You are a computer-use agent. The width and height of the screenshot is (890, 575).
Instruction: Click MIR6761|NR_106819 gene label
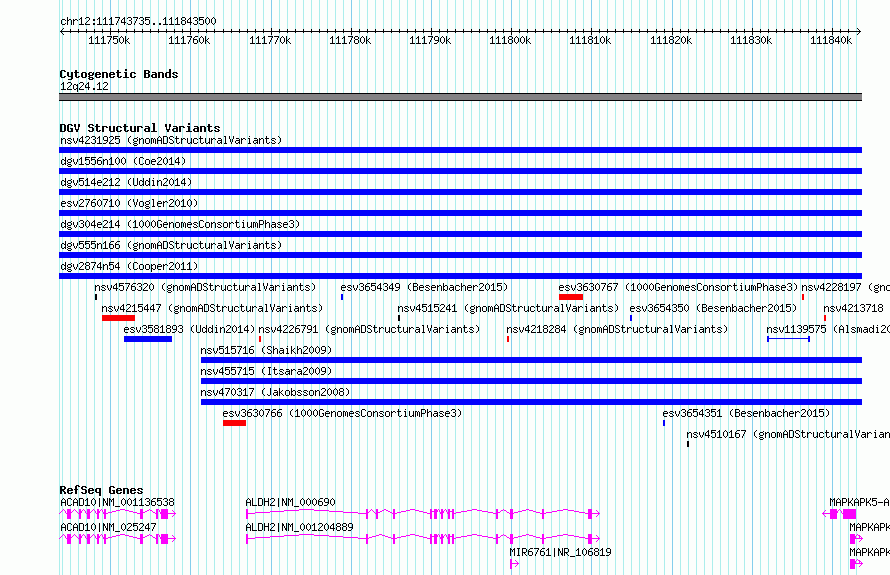tap(560, 552)
